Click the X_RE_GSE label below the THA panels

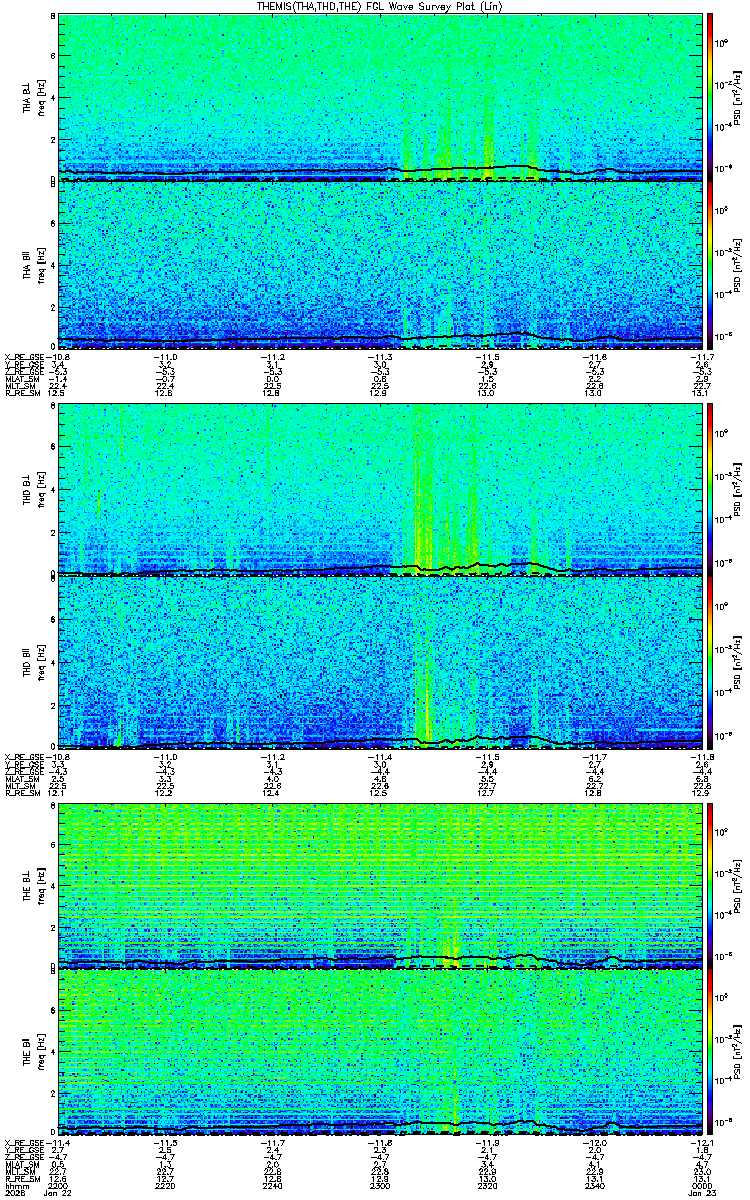25,357
